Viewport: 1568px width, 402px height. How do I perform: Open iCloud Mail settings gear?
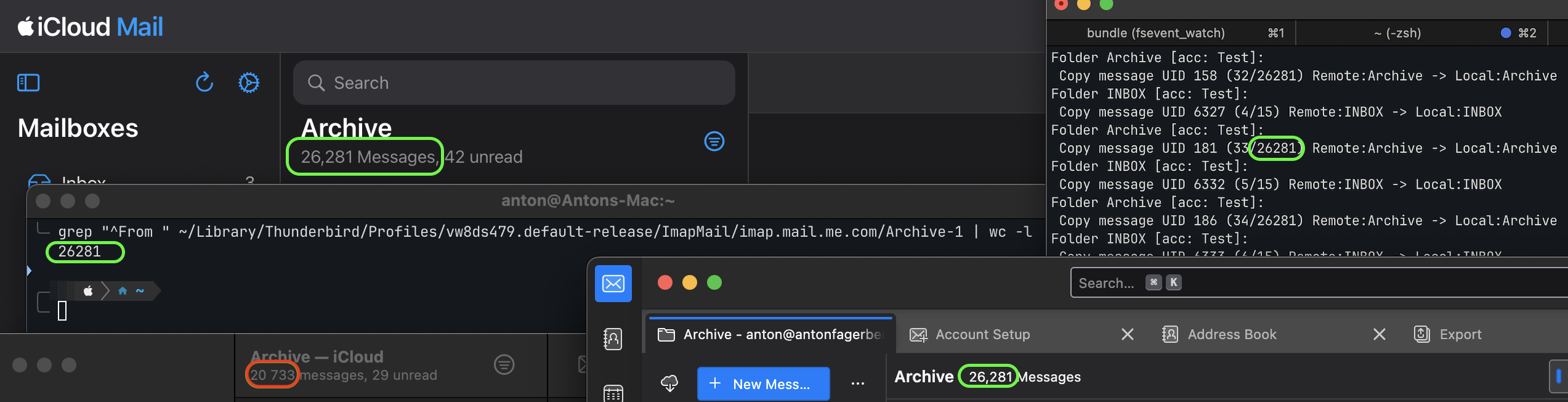[x=249, y=83]
